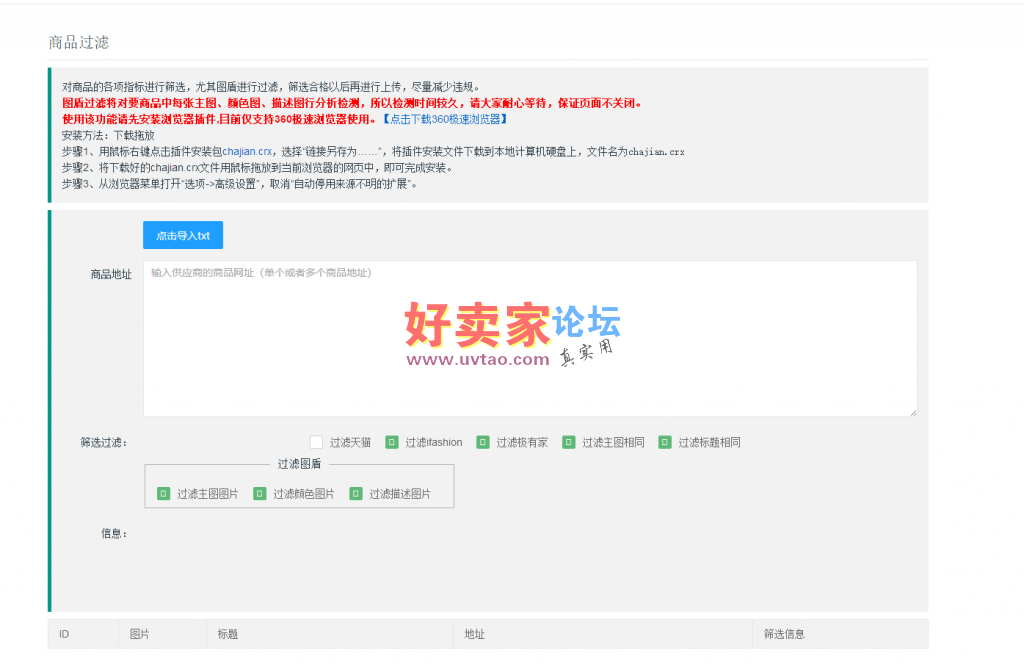The image size is (1024, 664).
Task: Toggle the 过滤颜色图片 checkbox
Action: (x=260, y=494)
